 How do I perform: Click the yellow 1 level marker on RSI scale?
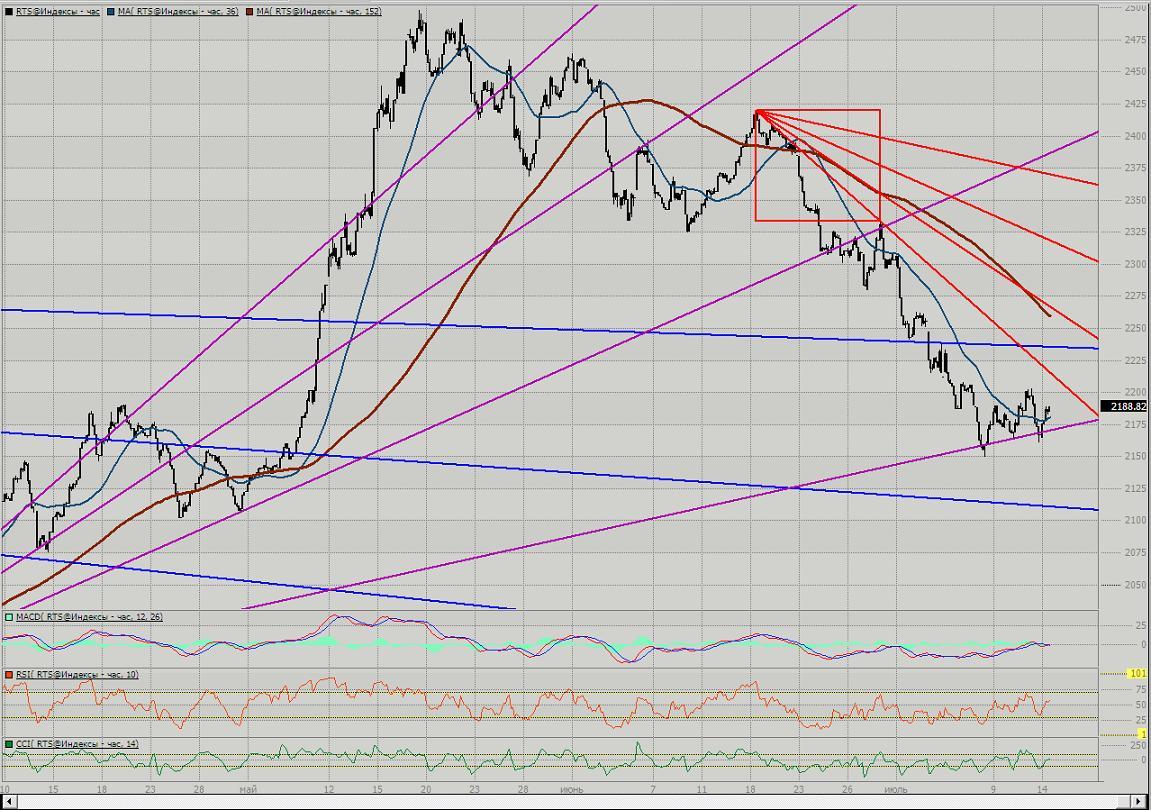pyautogui.click(x=1142, y=735)
